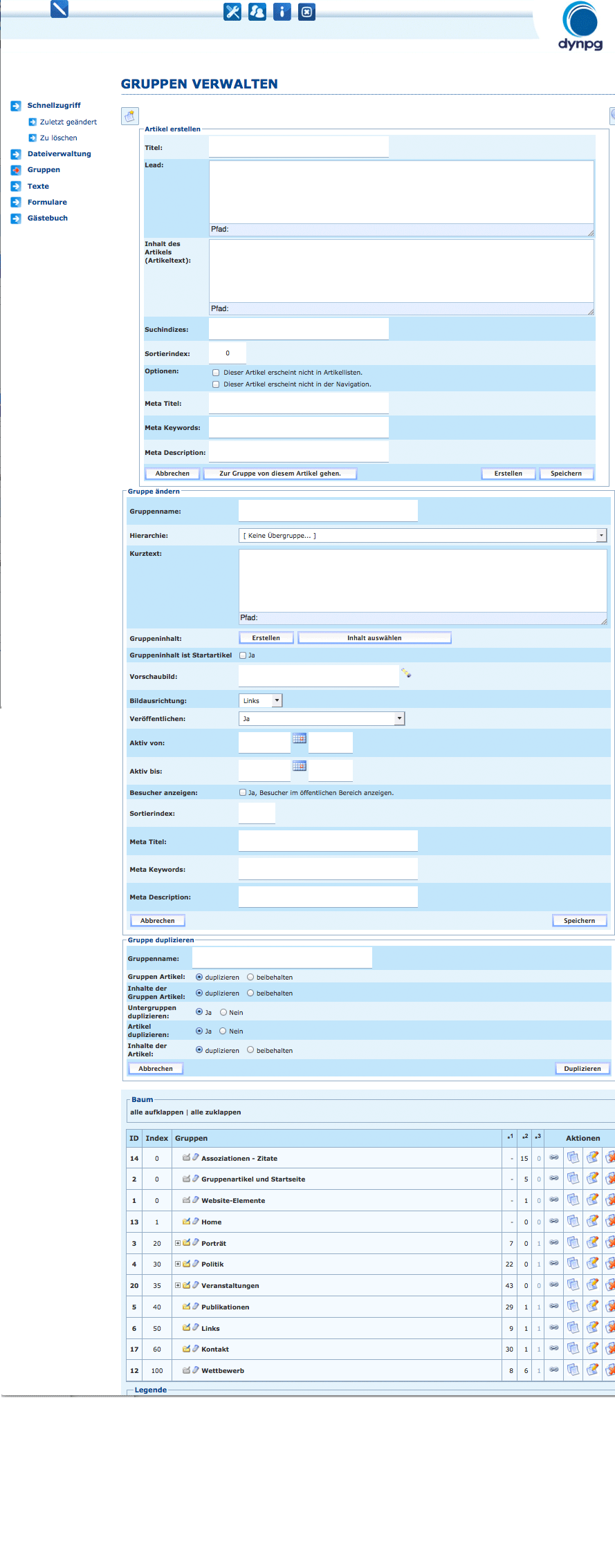Click the new group icon below page title
Image resolution: width=615 pixels, height=1568 pixels.
coord(129,116)
